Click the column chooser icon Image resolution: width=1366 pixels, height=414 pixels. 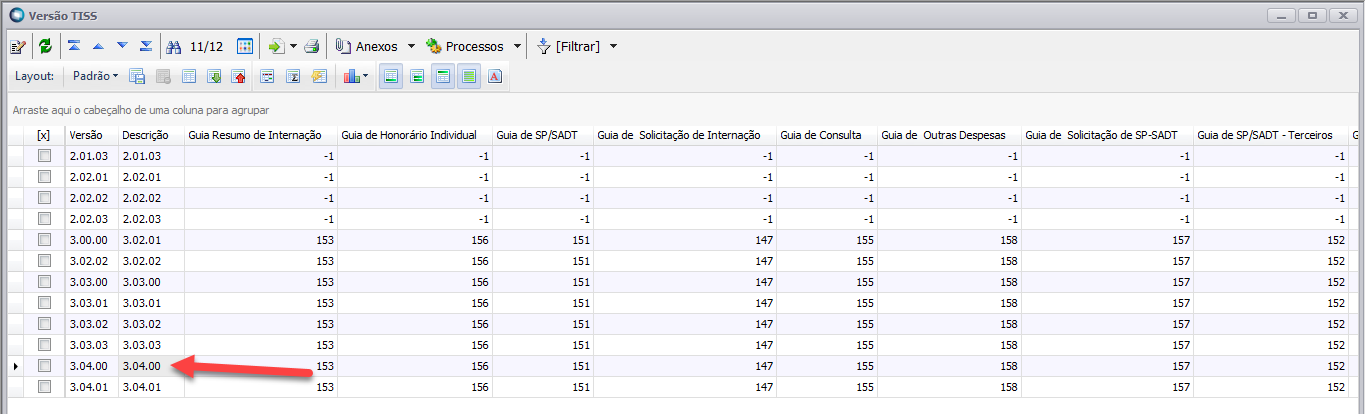268,76
